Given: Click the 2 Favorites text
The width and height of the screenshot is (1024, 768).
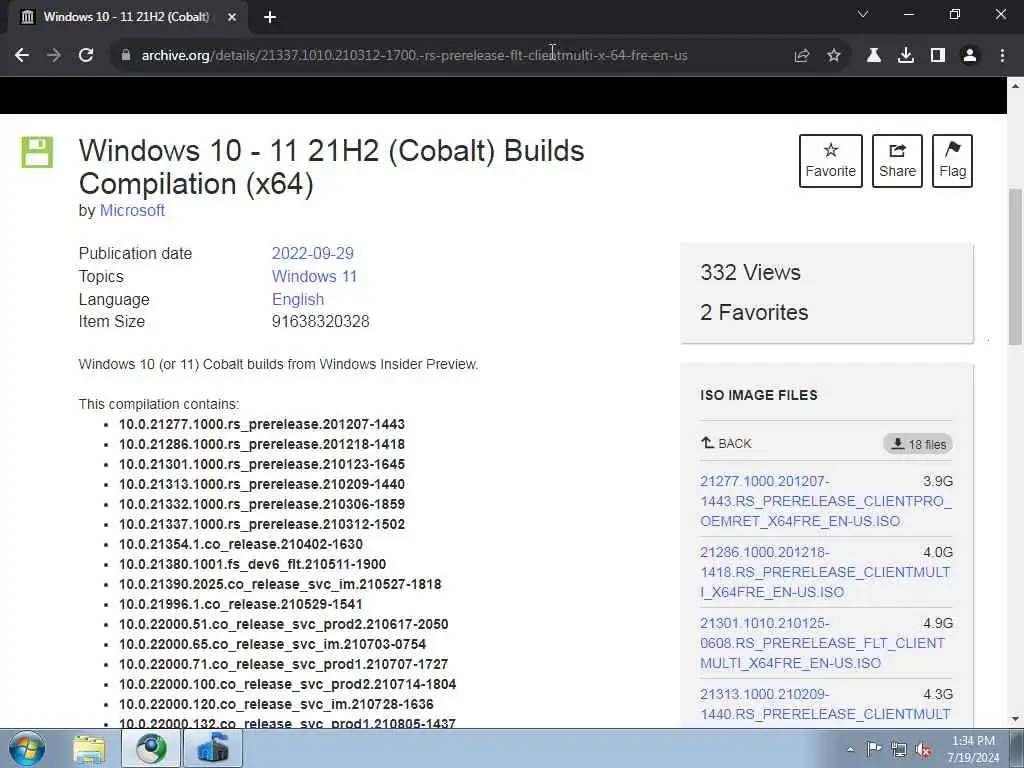Looking at the screenshot, I should click(x=754, y=312).
